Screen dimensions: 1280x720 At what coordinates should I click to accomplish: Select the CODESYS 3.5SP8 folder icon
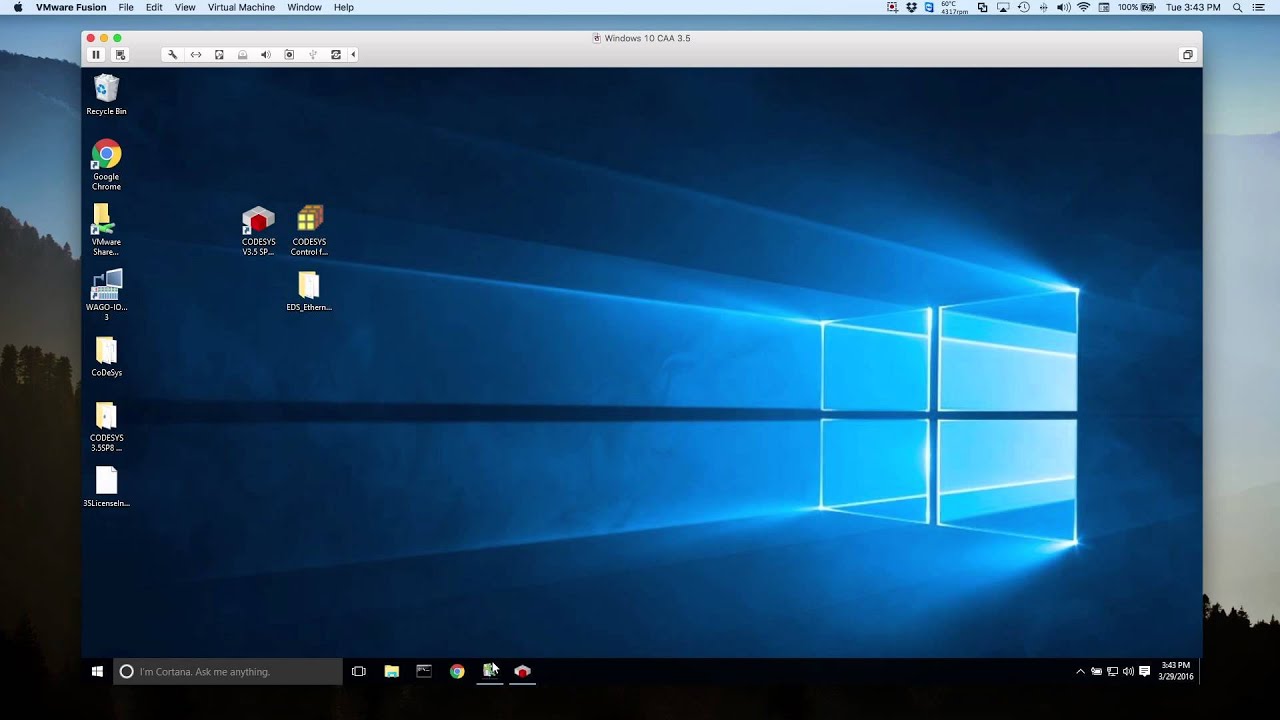pyautogui.click(x=106, y=427)
